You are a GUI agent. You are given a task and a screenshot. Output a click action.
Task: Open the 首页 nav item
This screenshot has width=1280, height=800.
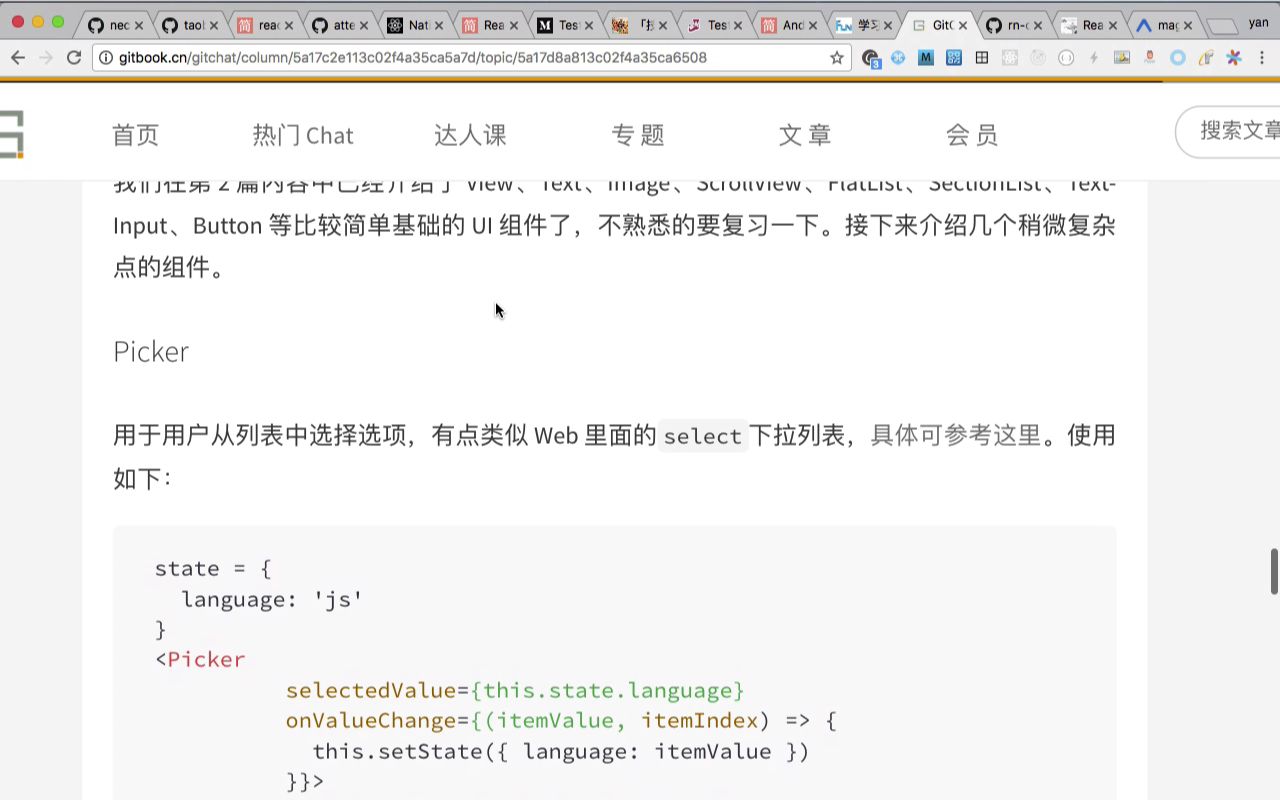(x=136, y=135)
